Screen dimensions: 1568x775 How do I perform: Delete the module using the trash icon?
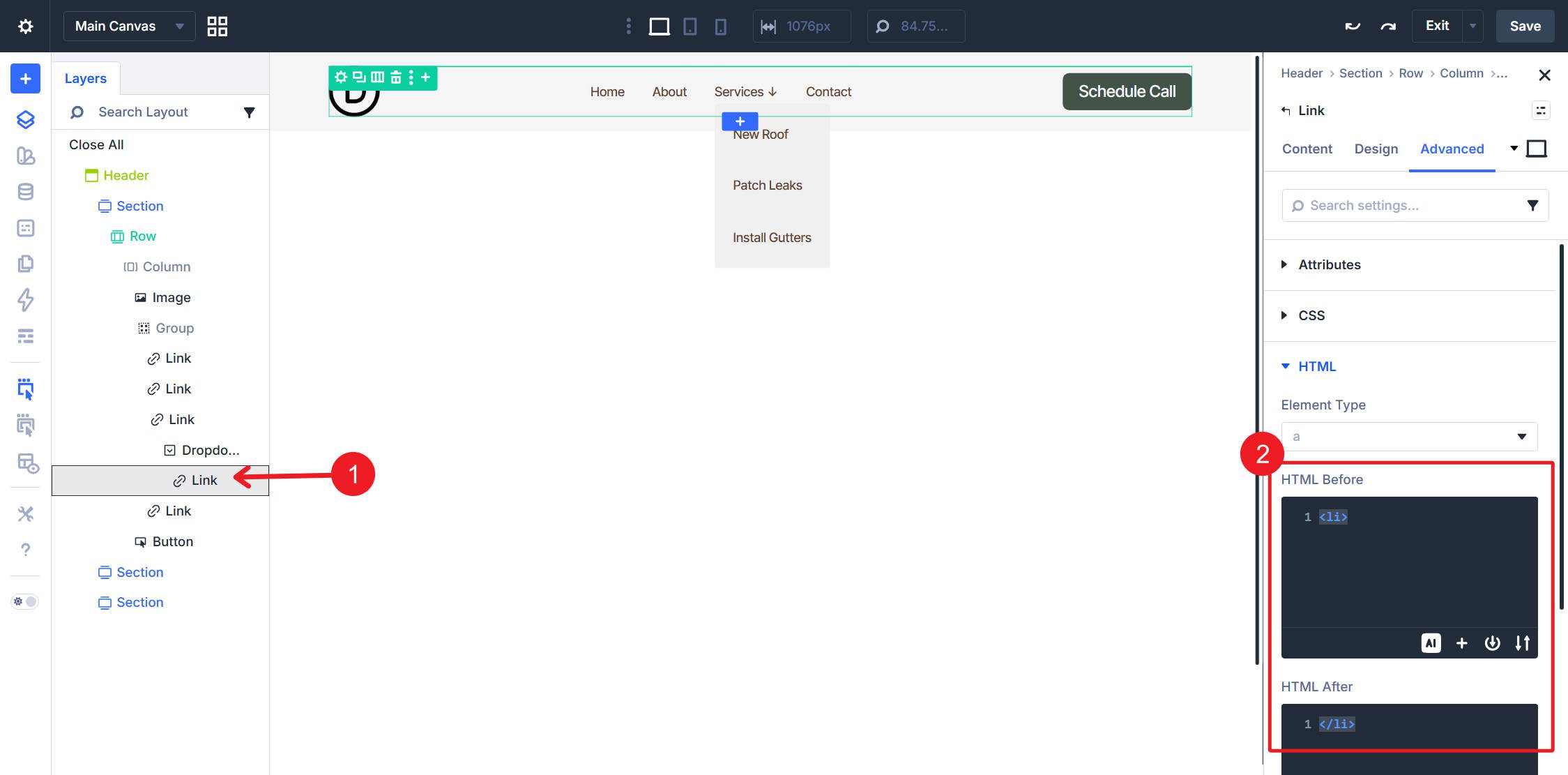tap(396, 77)
